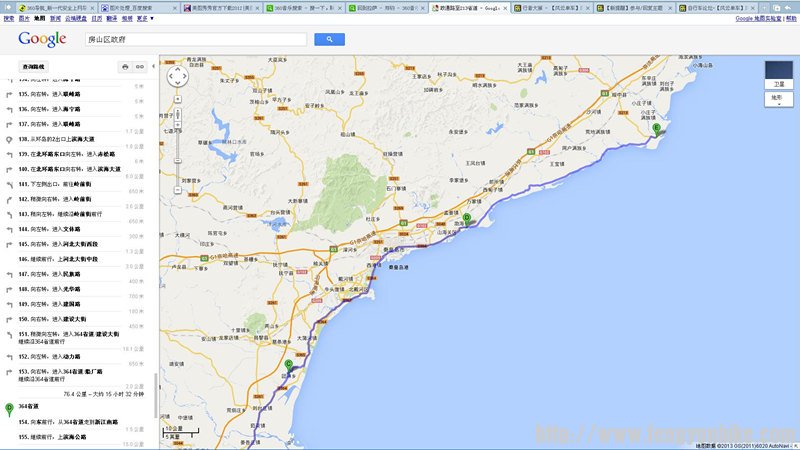Open the 帮助 help link

(x=793, y=18)
